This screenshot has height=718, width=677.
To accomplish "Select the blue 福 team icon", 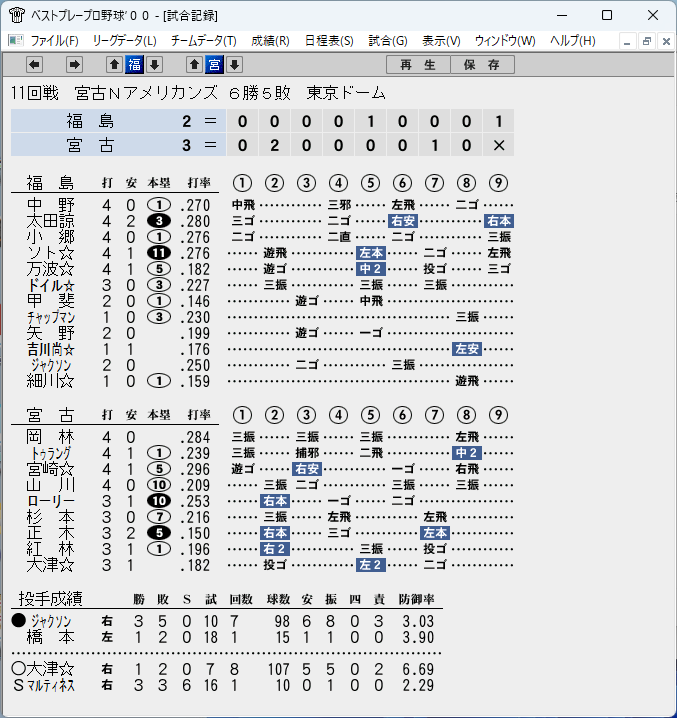I will click(x=135, y=65).
